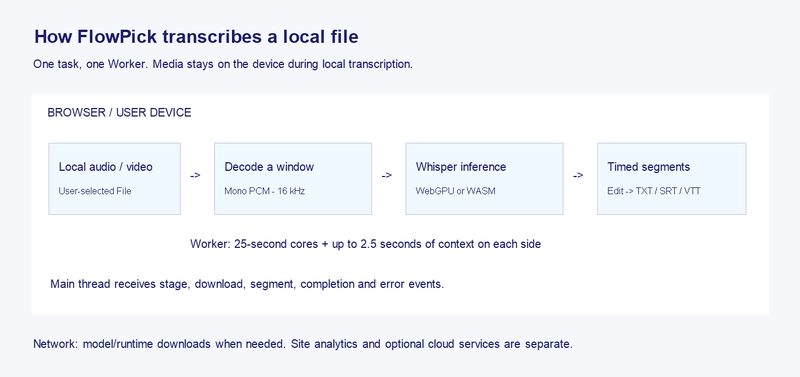Click the 'Whisper inference' title text
This screenshot has height=377, width=800.
pos(461,167)
